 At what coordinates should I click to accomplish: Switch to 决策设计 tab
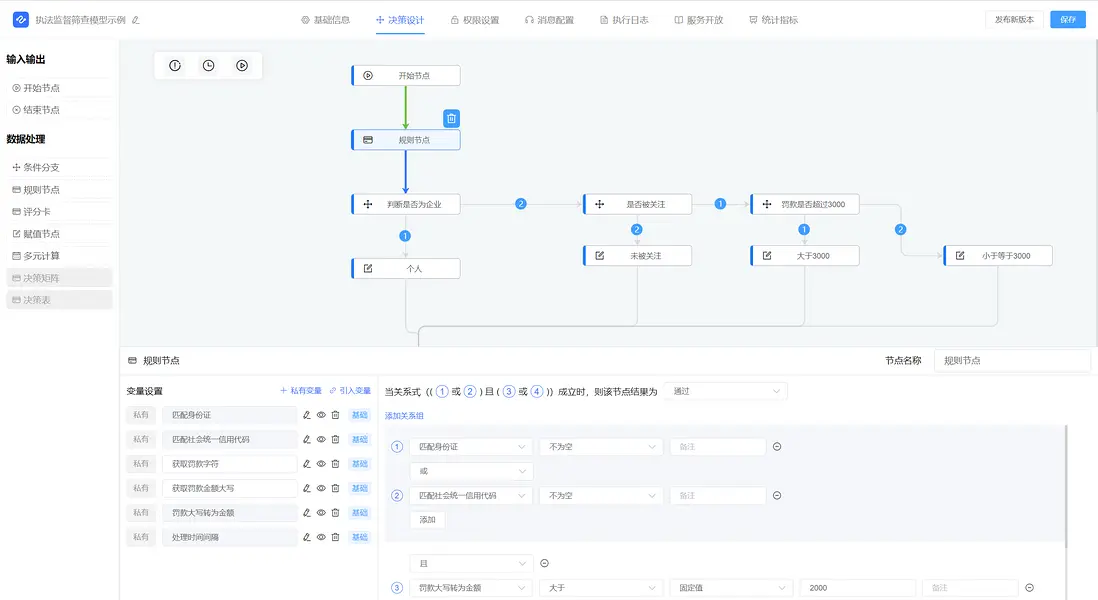[x=400, y=20]
